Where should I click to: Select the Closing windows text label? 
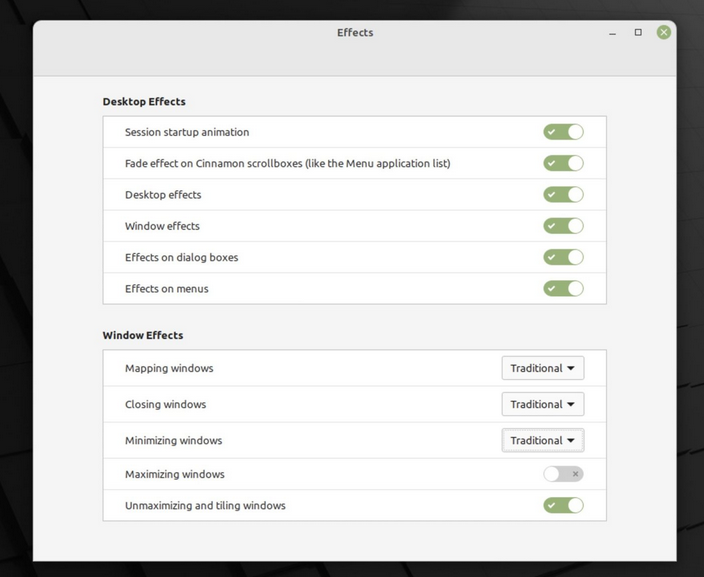click(x=165, y=404)
